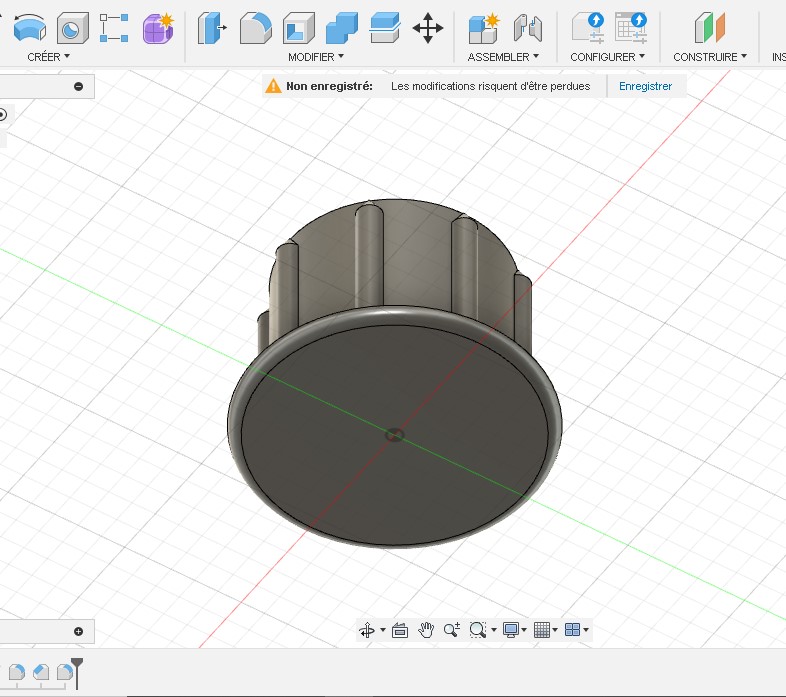
Task: Expand the MODIFIER dropdown menu
Action: click(x=316, y=57)
